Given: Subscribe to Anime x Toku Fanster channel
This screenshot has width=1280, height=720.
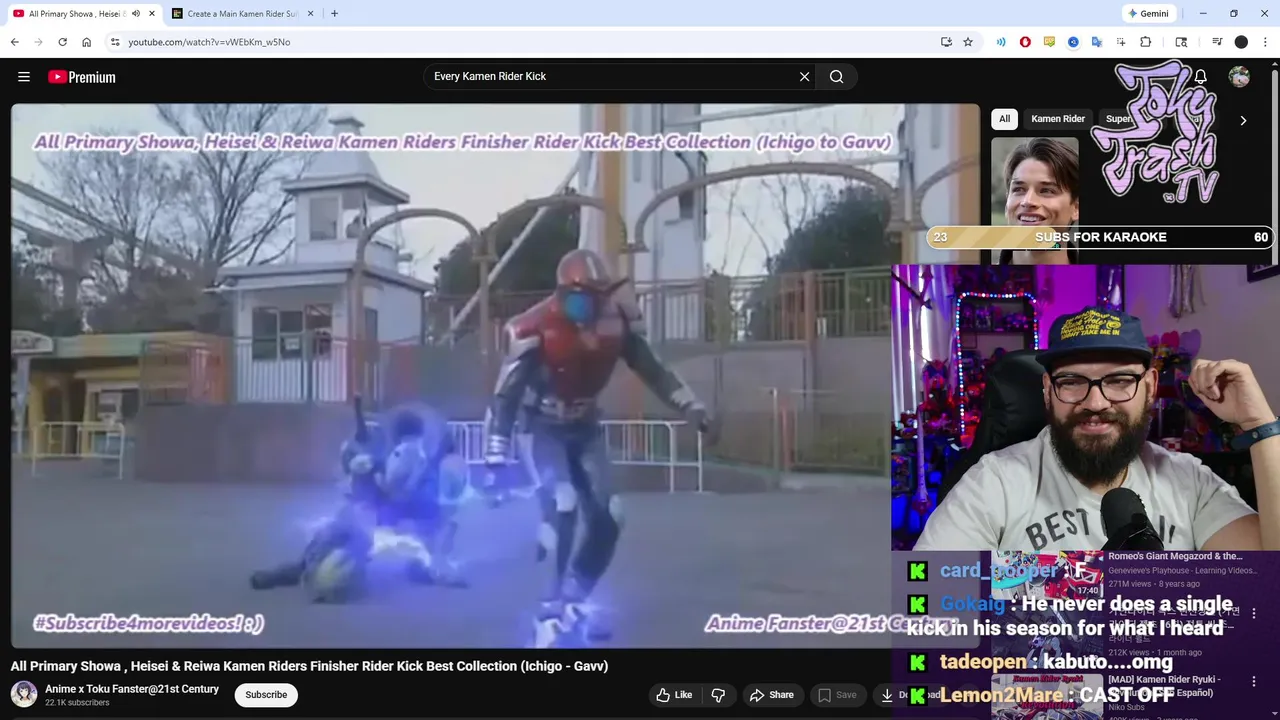Looking at the screenshot, I should click(266, 695).
